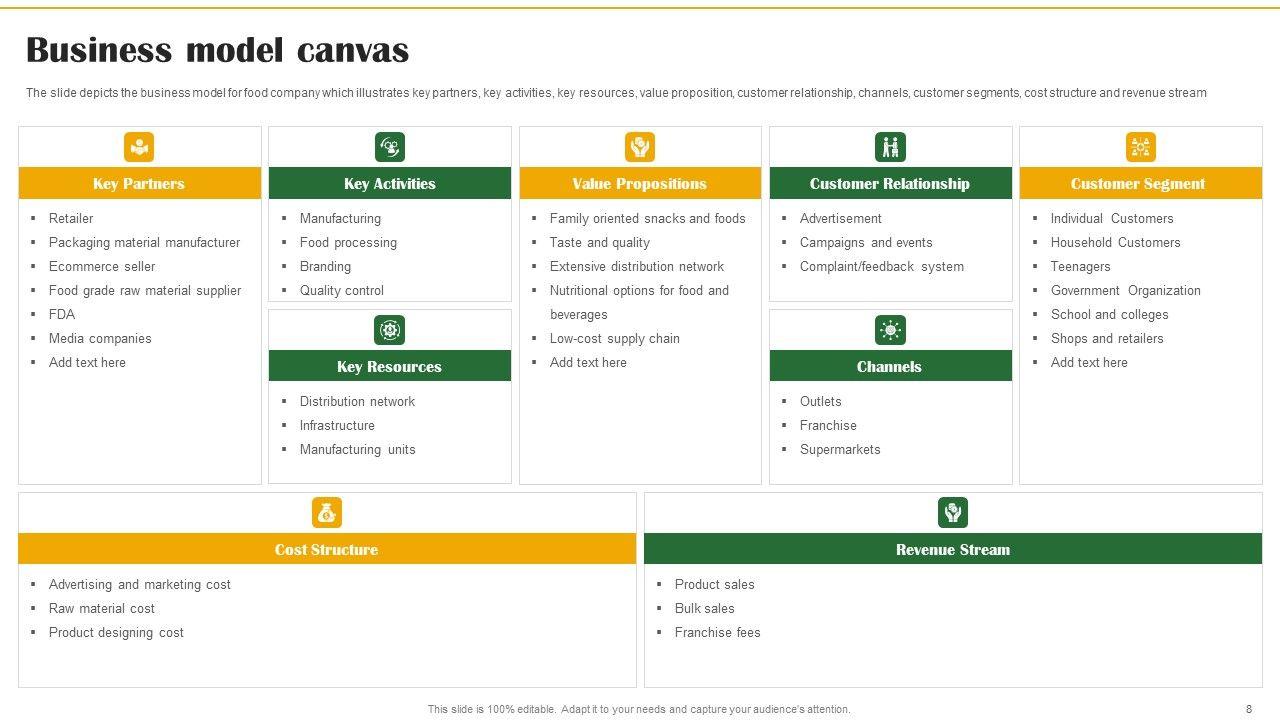Select 'Advertising and marketing cost' bullet
Screen dimensions: 1280x720
(x=139, y=584)
